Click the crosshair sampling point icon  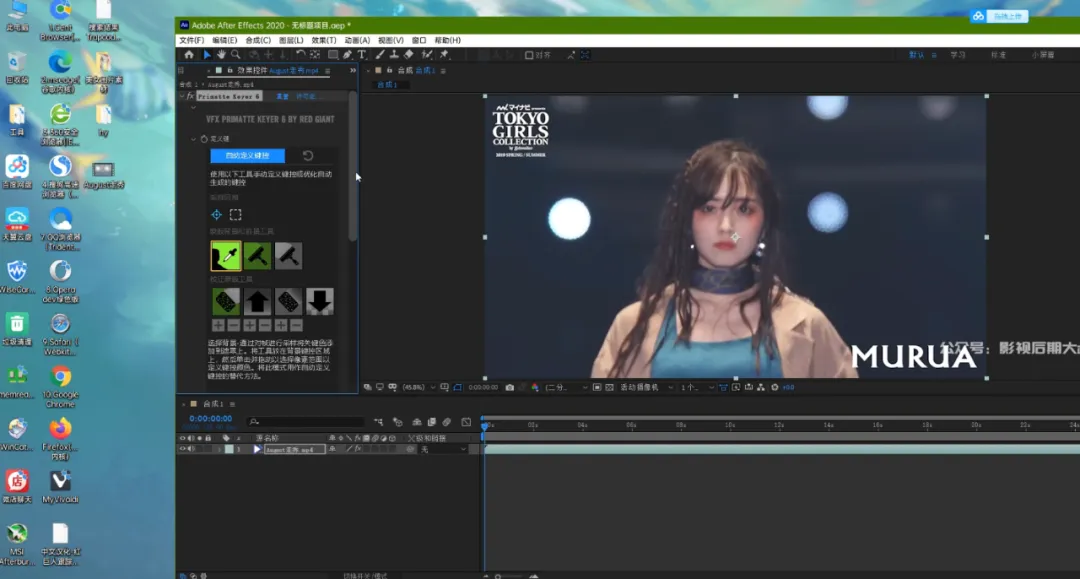(216, 215)
